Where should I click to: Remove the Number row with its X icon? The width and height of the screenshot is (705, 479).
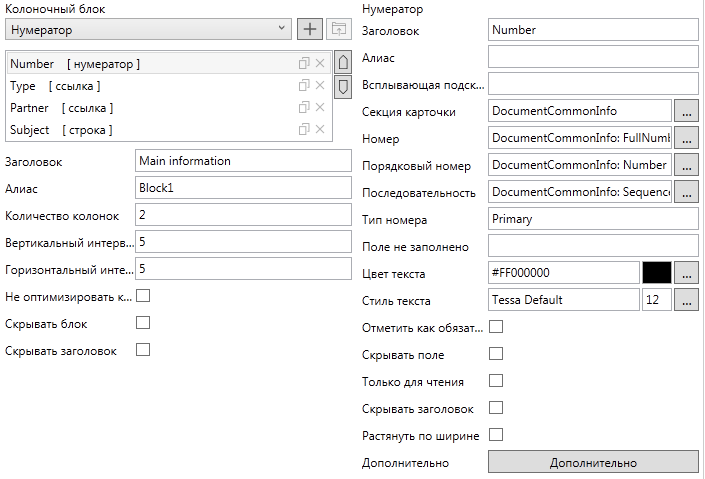(x=320, y=64)
